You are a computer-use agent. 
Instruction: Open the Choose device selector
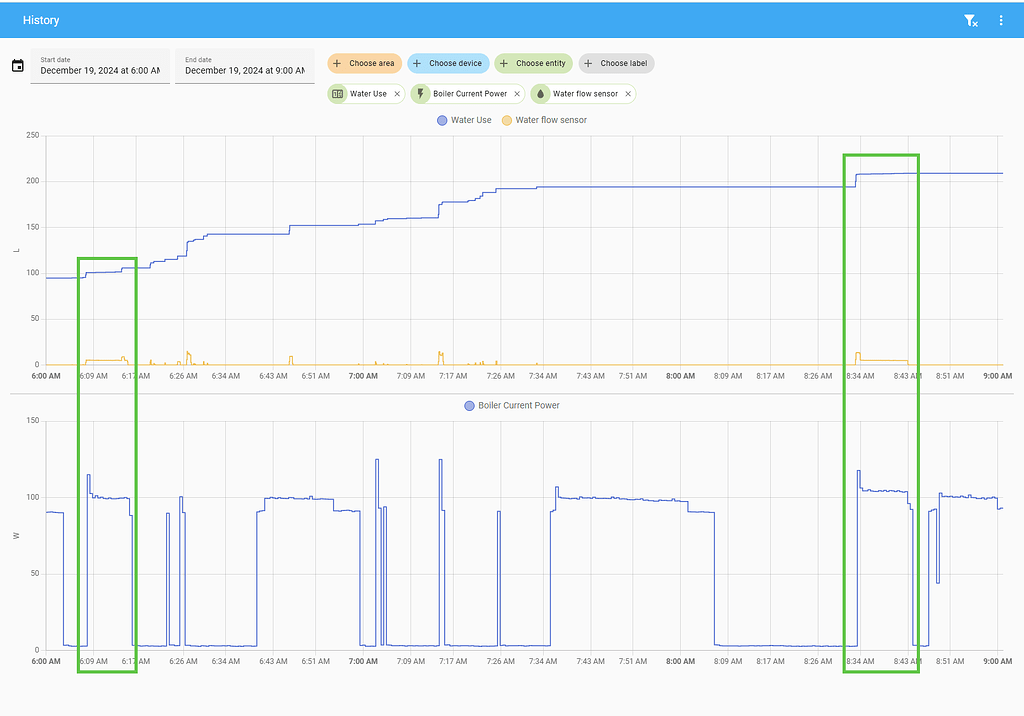448,63
